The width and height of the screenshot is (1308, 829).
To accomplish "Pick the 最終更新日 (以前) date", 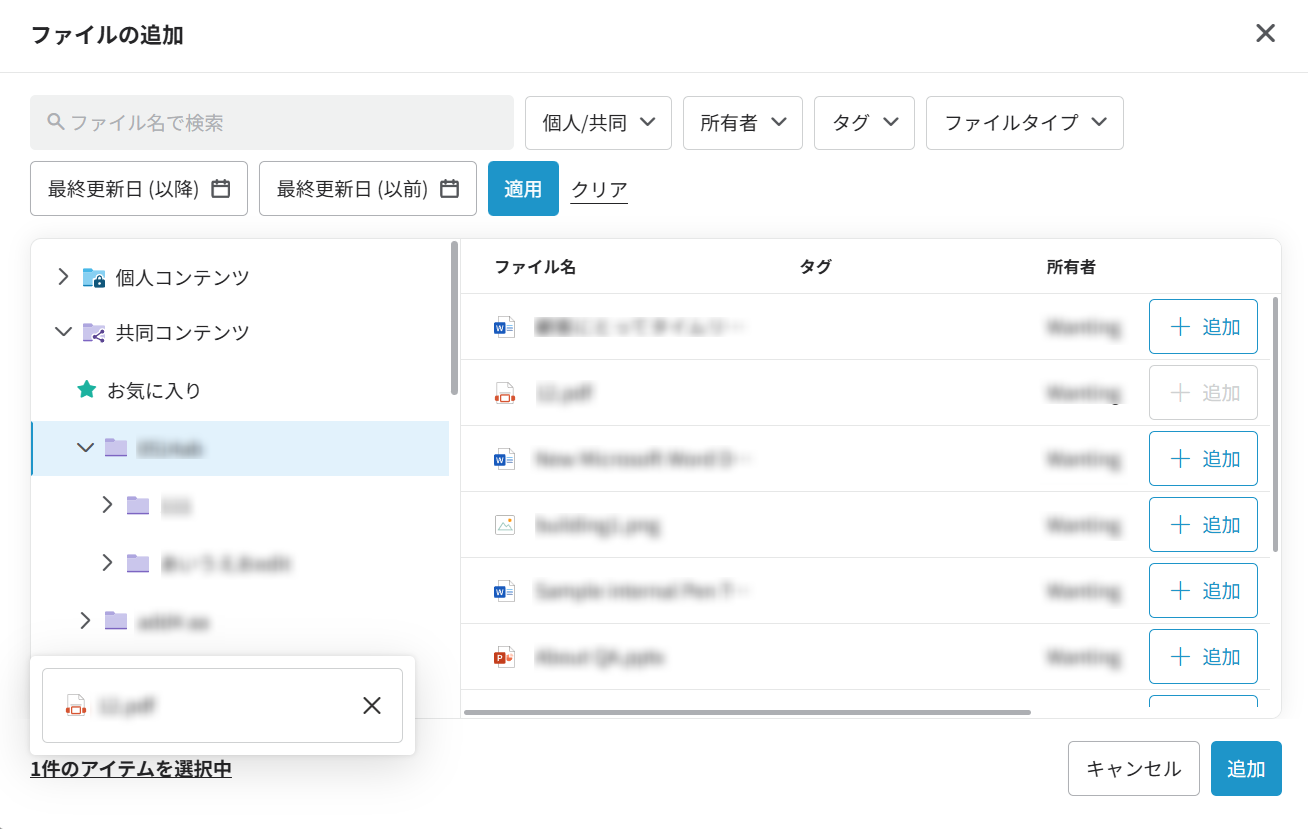I will click(368, 188).
